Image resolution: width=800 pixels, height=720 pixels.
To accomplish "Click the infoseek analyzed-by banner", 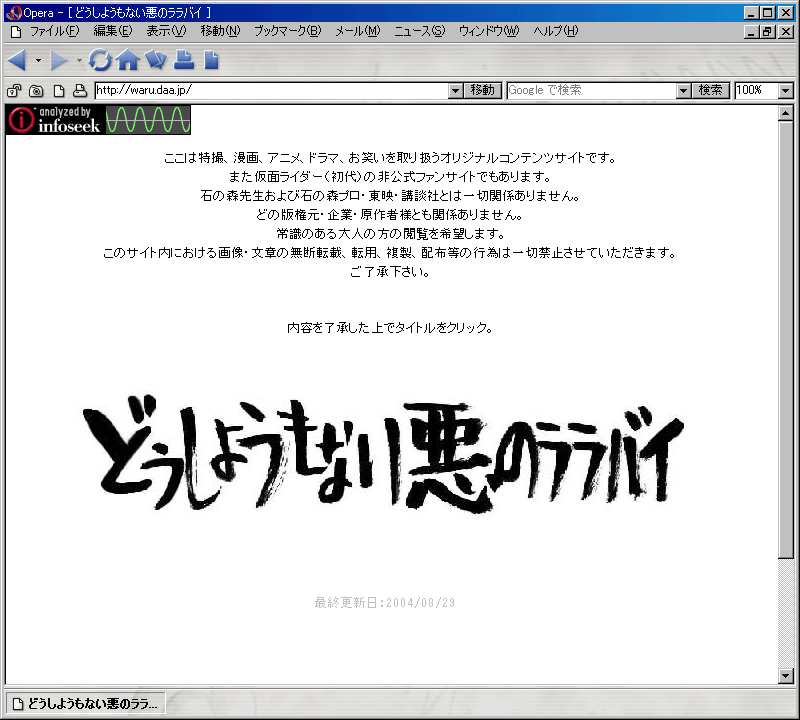I will [98, 120].
